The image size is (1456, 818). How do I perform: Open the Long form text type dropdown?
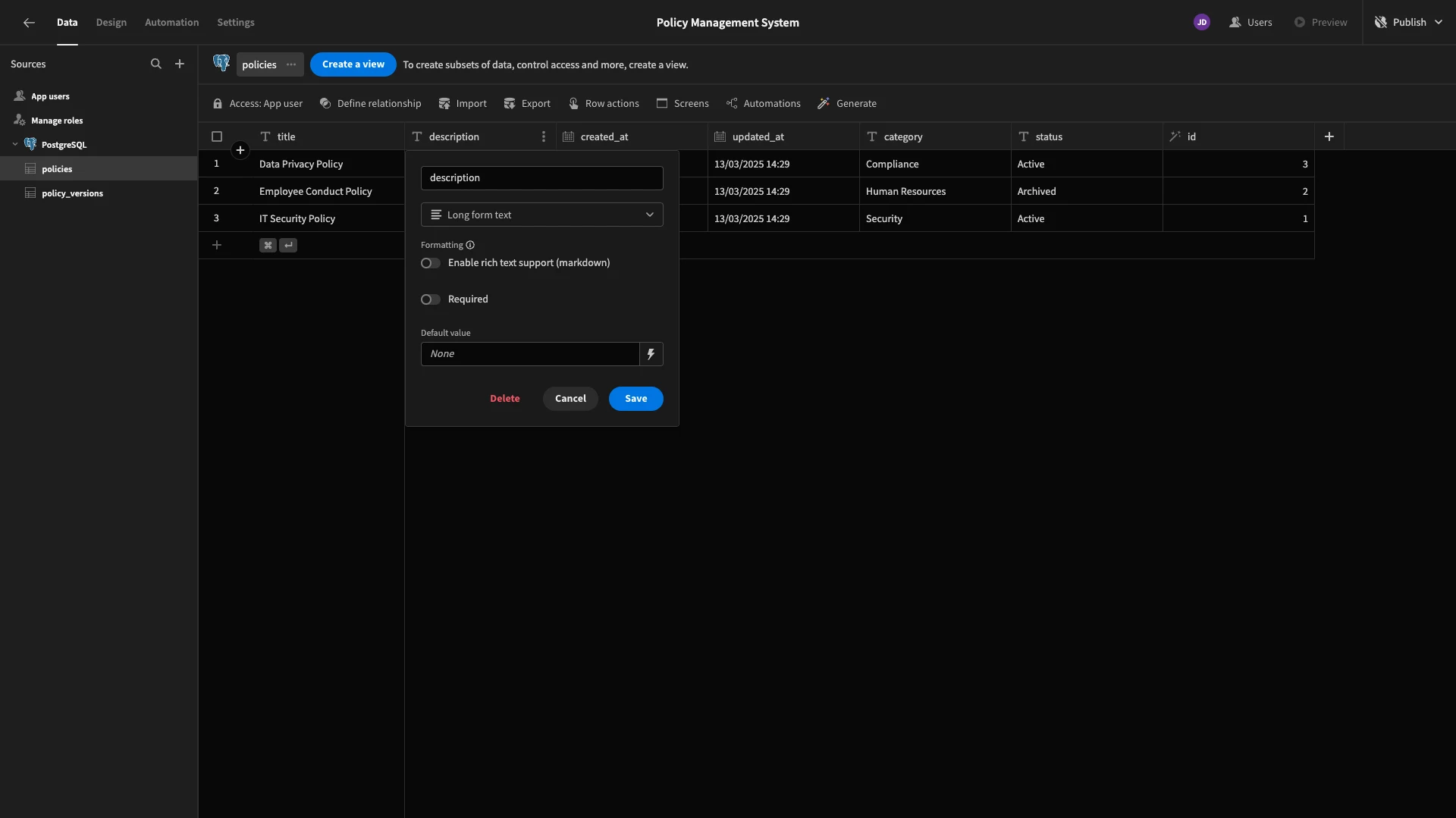pos(542,215)
